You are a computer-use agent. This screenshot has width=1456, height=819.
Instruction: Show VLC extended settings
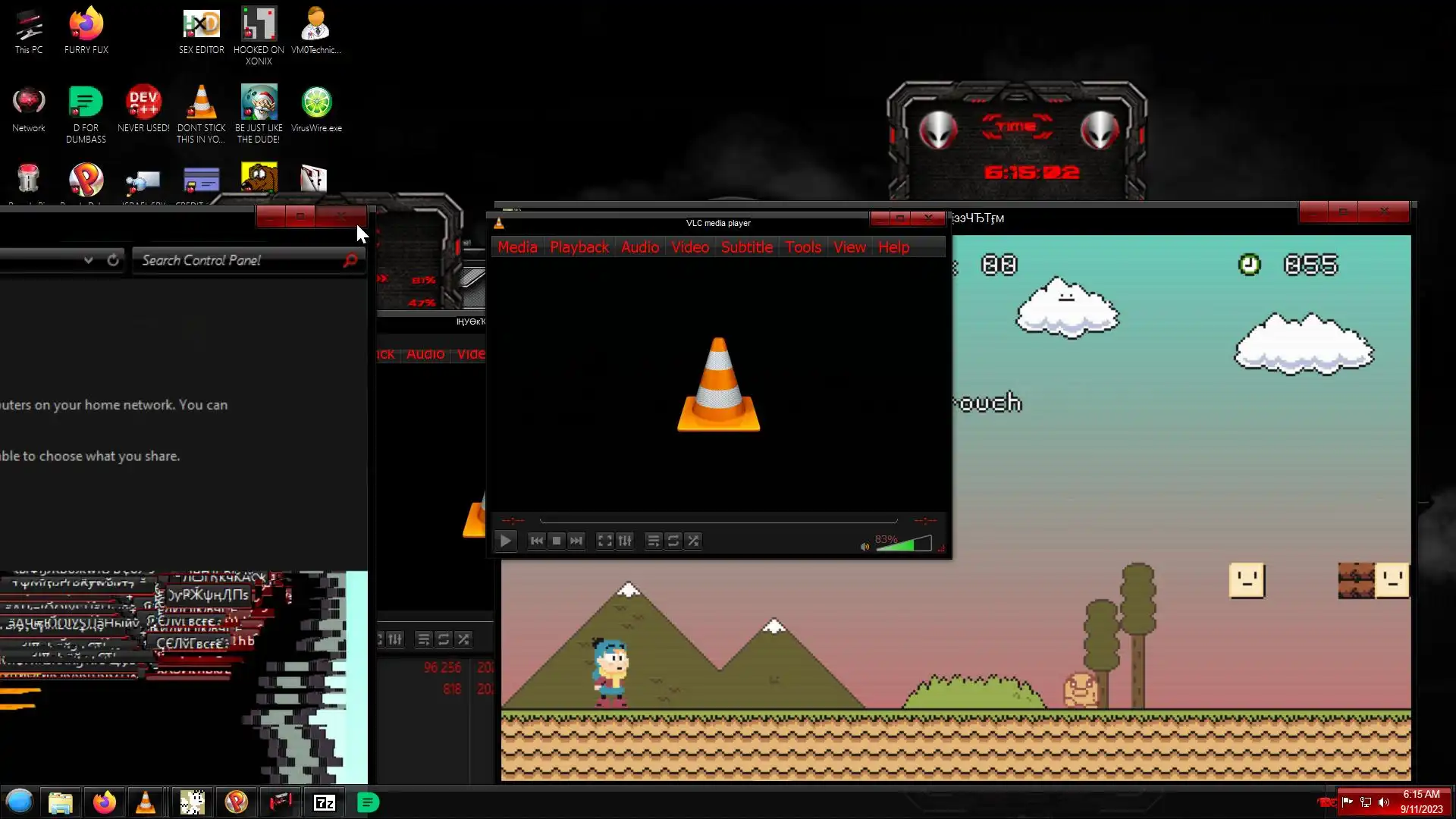(624, 541)
